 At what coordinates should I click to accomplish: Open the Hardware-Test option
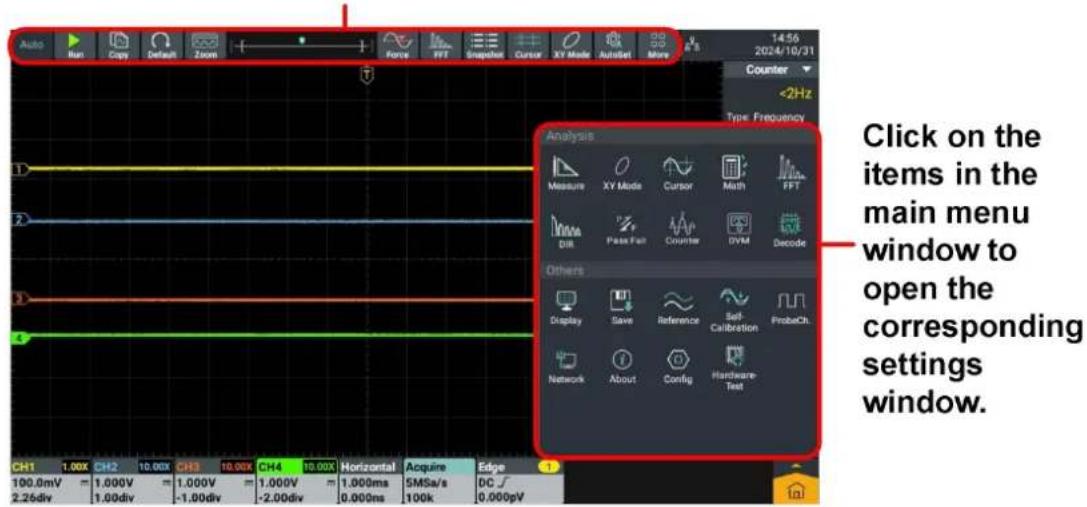733,369
